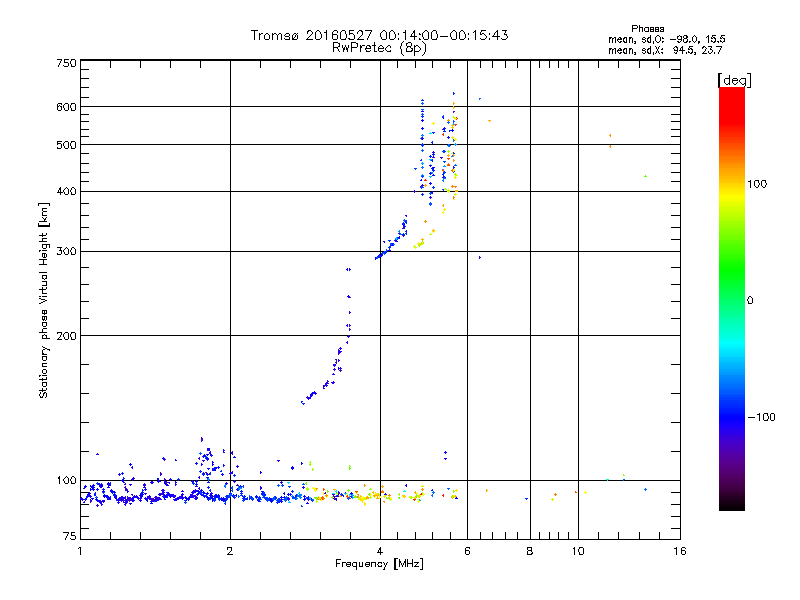Click the 'Phases' heading at top right
The width and height of the screenshot is (800, 600).
[x=647, y=29]
